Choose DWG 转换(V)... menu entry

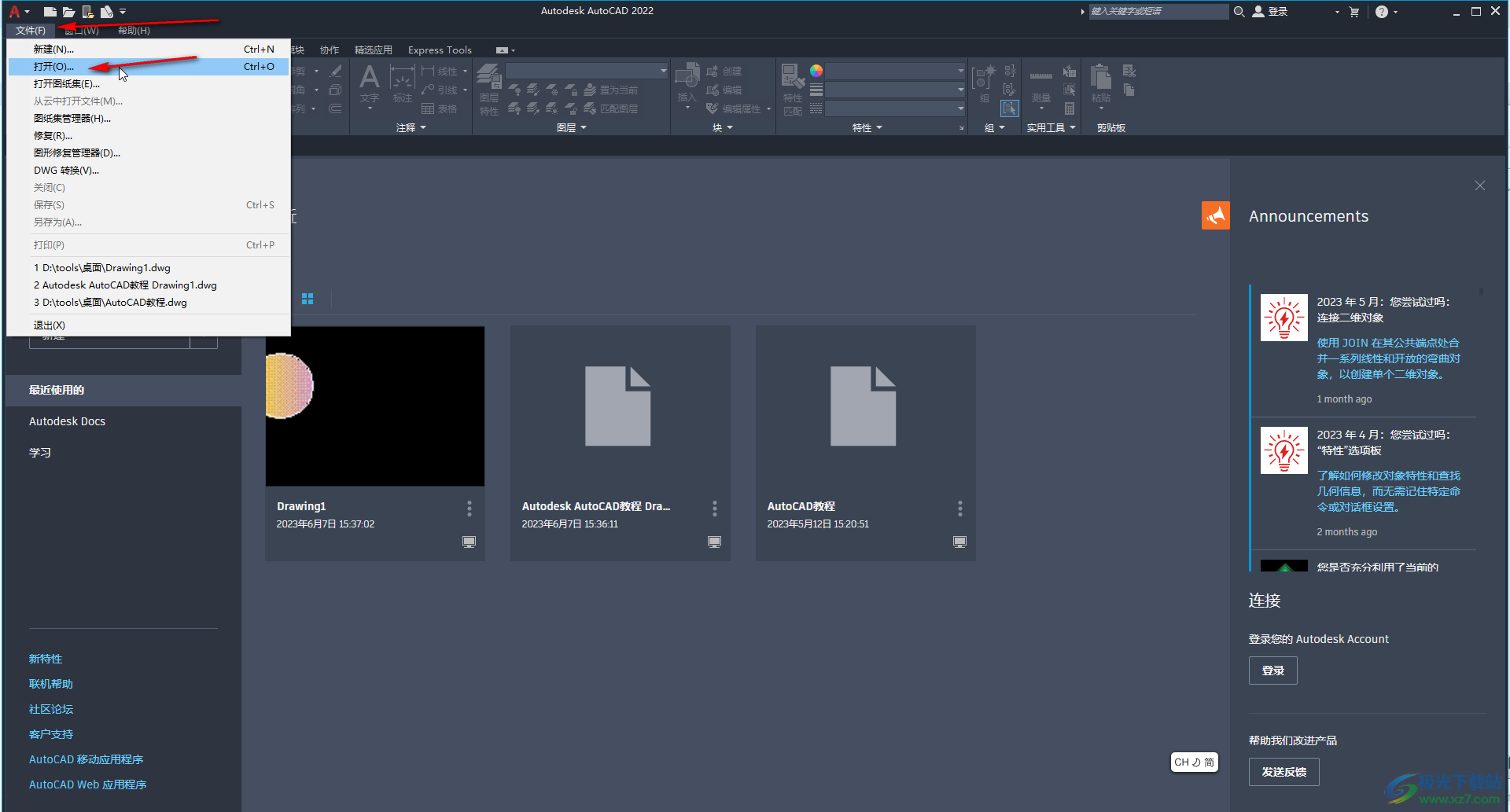tap(148, 171)
